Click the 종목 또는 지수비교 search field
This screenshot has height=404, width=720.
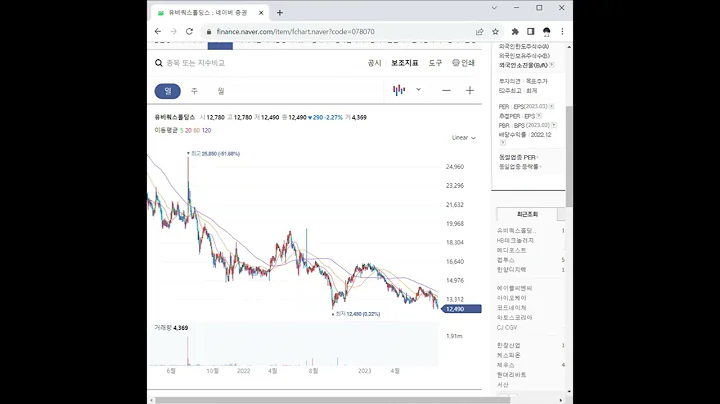pos(196,63)
